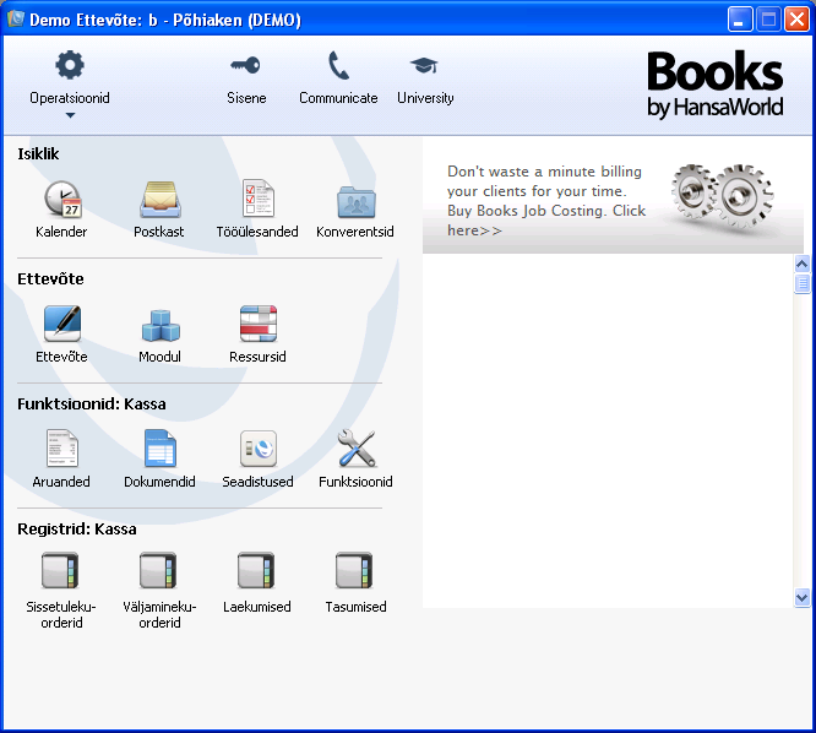Open Communicate phone icon
The height and width of the screenshot is (733, 816).
[338, 65]
